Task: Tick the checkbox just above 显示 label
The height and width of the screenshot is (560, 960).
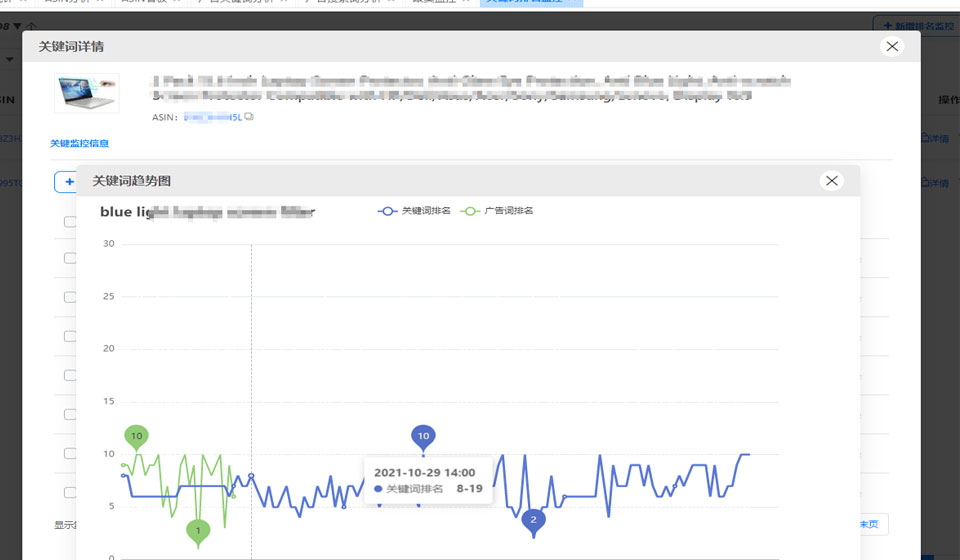Action: pyautogui.click(x=70, y=493)
